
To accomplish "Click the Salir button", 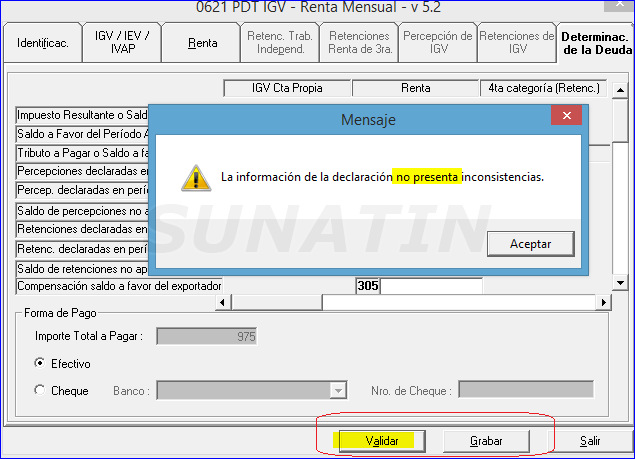I will [590, 441].
